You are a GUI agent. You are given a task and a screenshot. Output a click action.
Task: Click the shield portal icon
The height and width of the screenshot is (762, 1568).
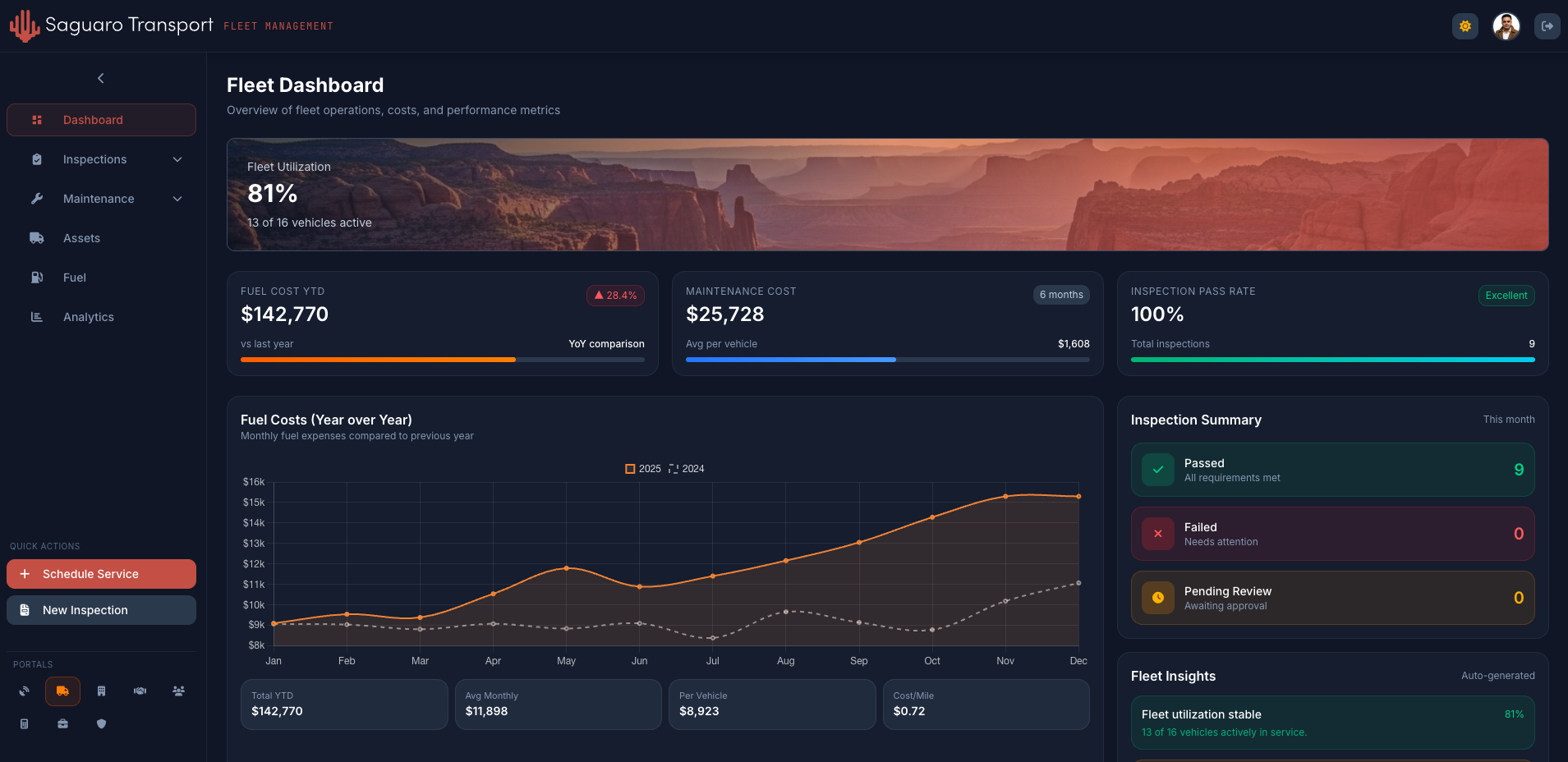(101, 723)
